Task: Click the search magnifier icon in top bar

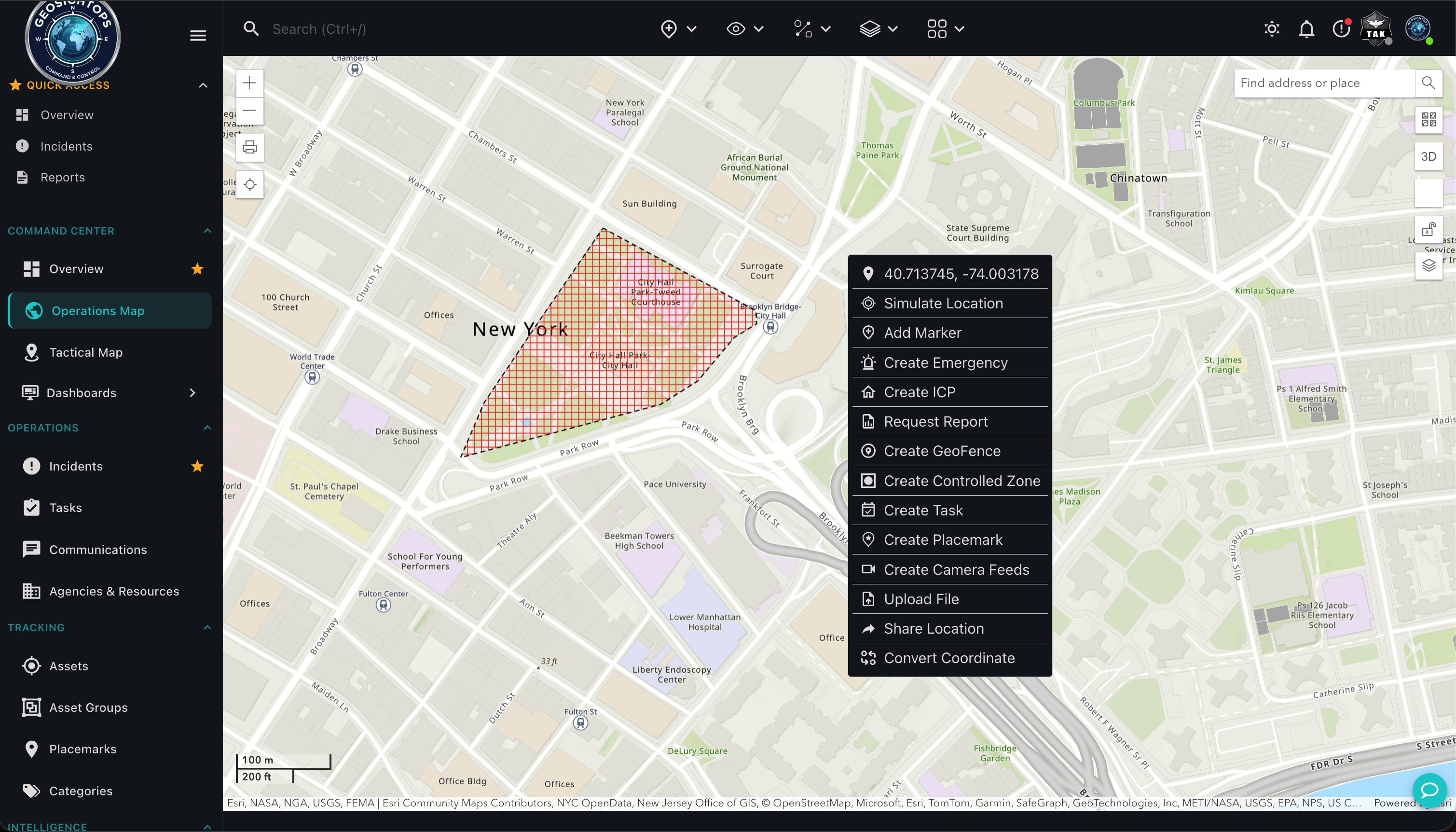Action: click(251, 29)
